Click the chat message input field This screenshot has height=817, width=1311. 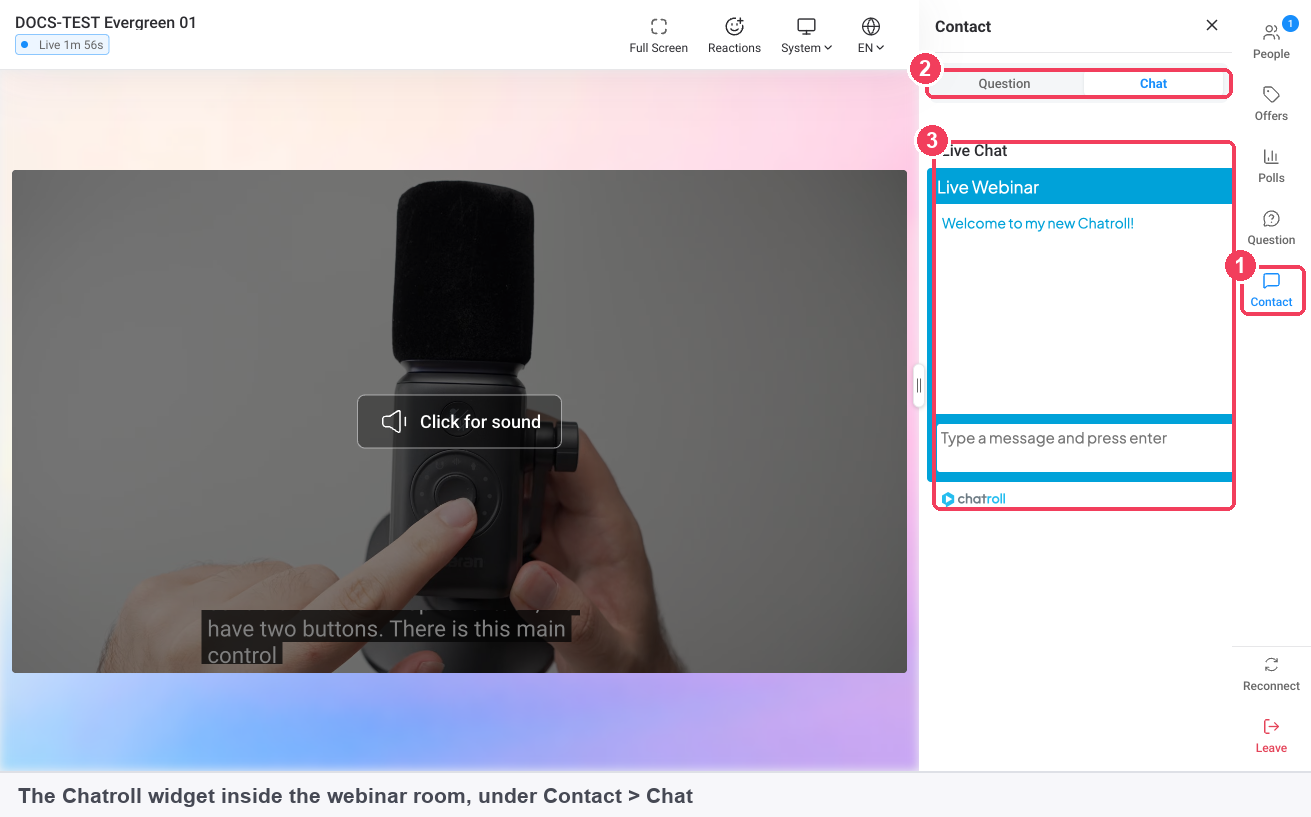[x=1083, y=447]
